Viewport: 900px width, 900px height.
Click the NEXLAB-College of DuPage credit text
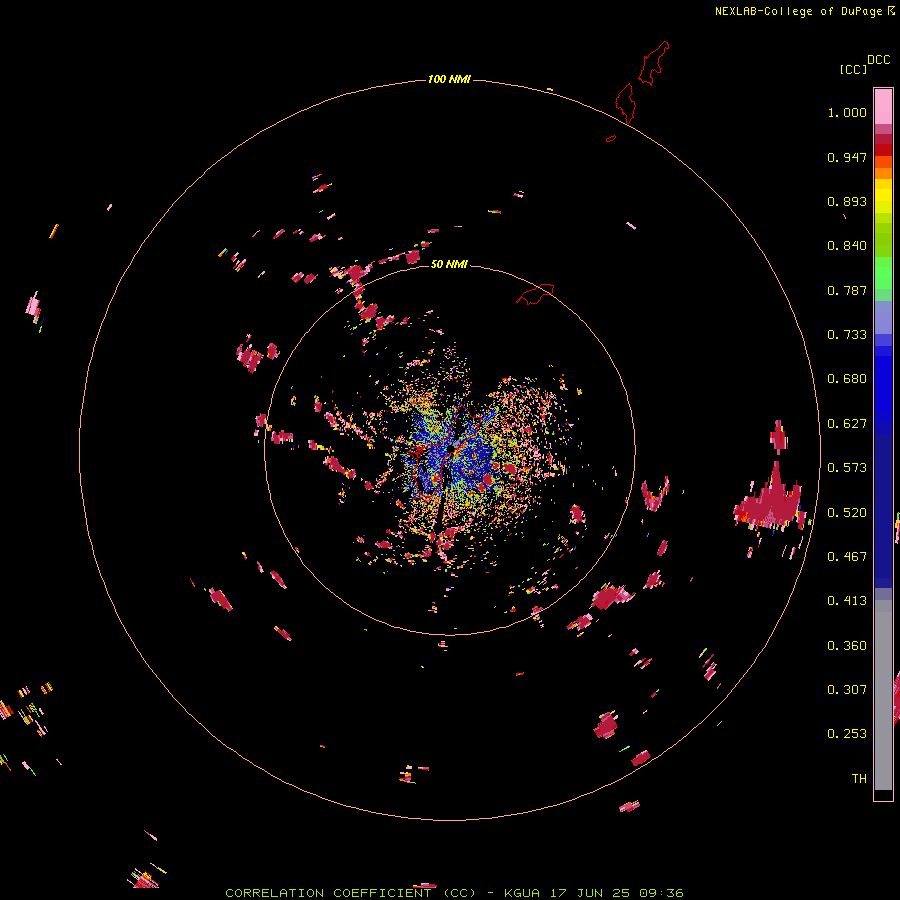(798, 11)
